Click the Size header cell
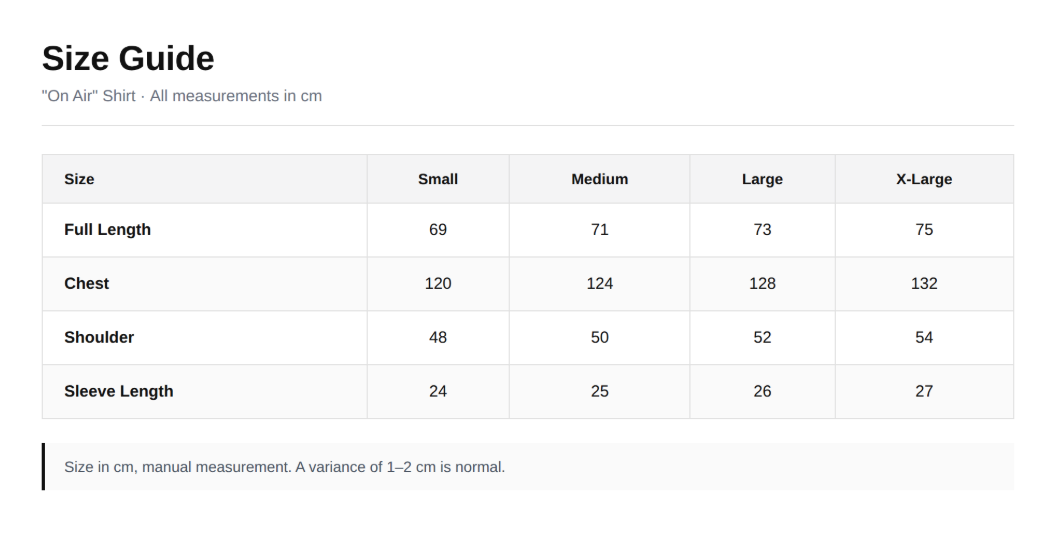 (x=205, y=179)
